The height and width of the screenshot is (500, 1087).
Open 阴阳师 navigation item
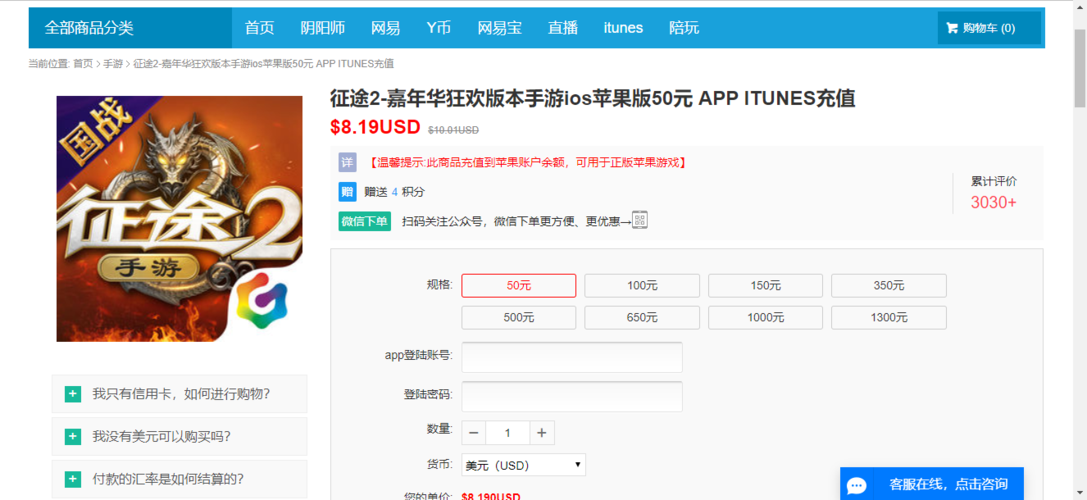pos(322,28)
